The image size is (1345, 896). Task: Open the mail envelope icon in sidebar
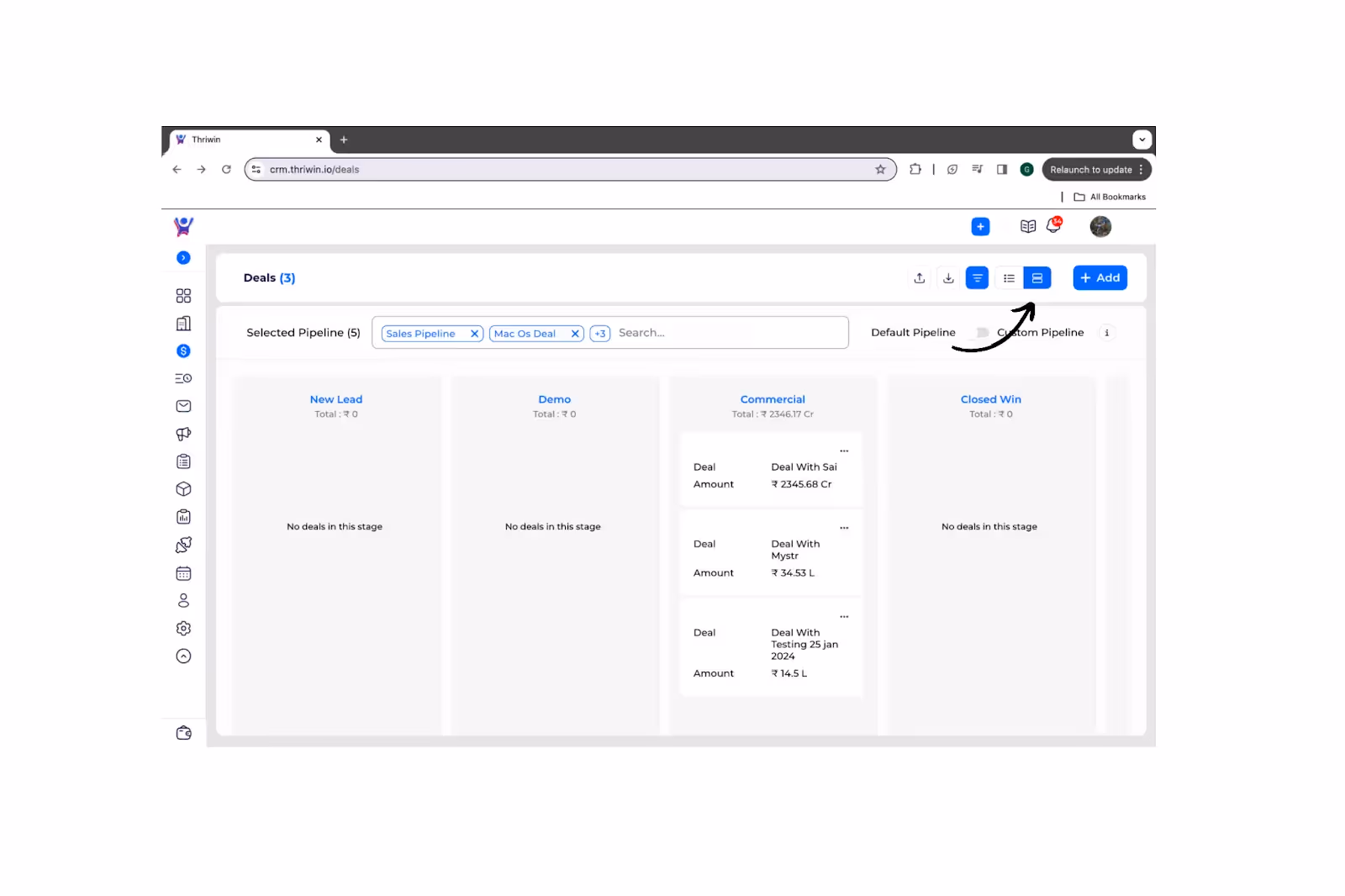click(x=183, y=406)
